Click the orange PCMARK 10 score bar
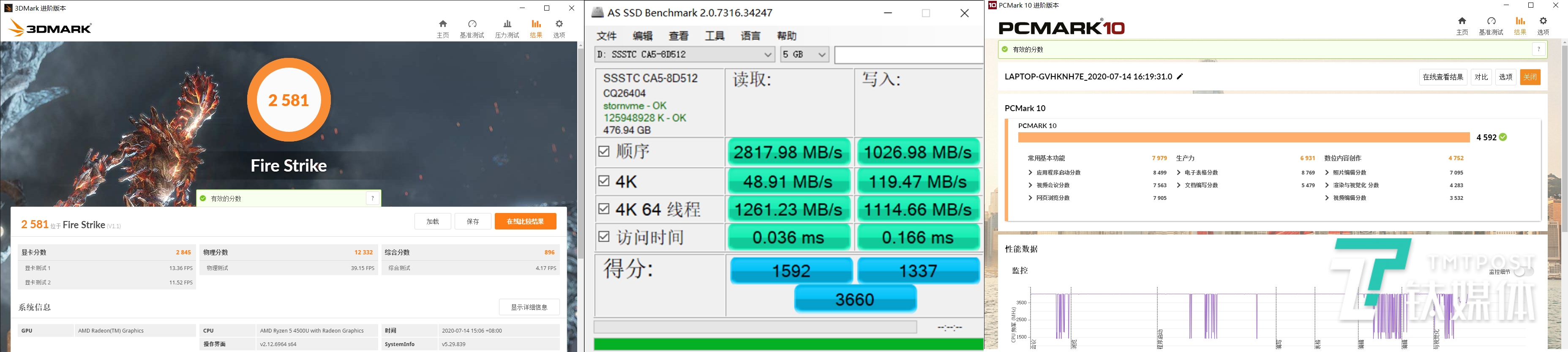This screenshot has width=1568, height=352. 1244,138
